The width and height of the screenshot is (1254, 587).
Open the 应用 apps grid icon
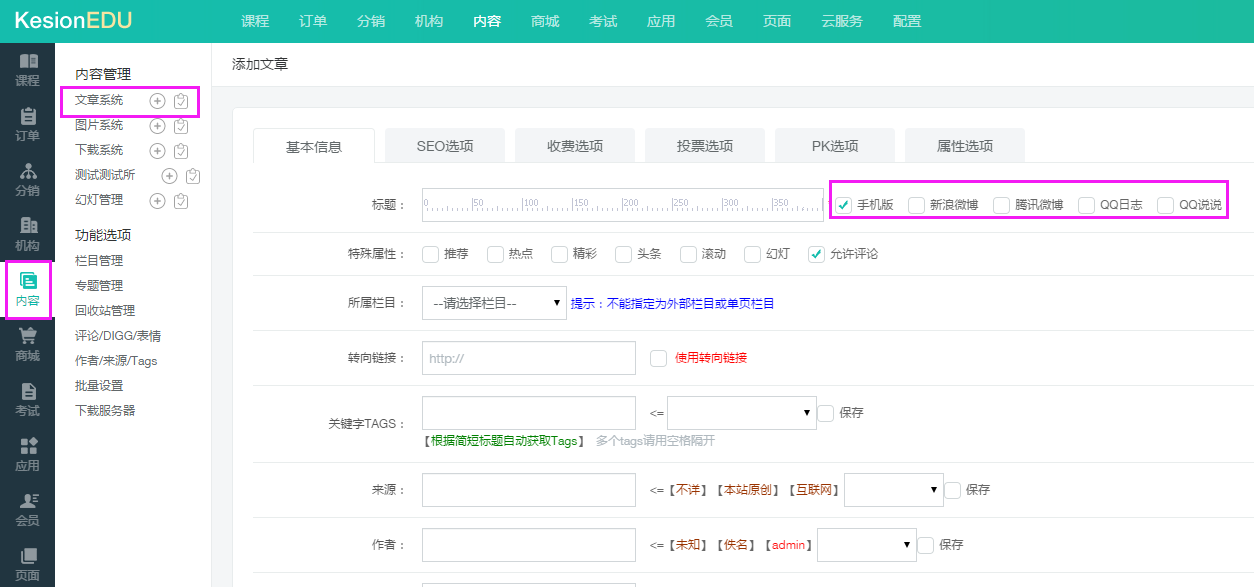pyautogui.click(x=28, y=447)
